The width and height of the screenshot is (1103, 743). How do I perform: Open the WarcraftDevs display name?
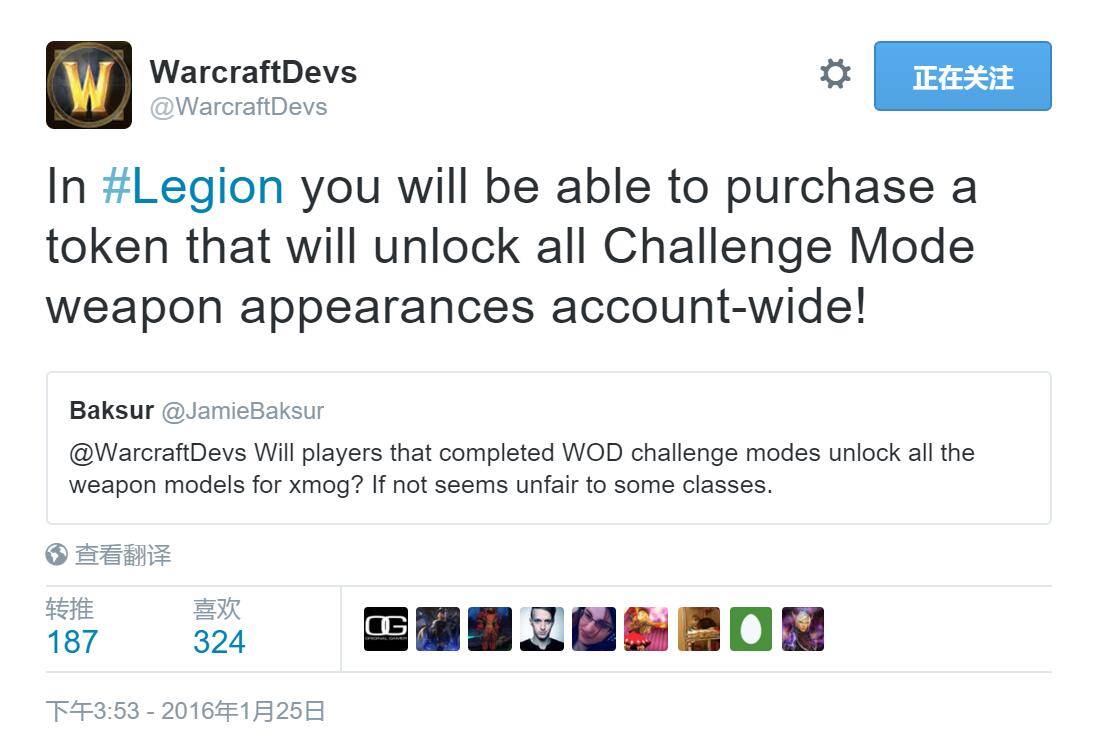click(253, 72)
